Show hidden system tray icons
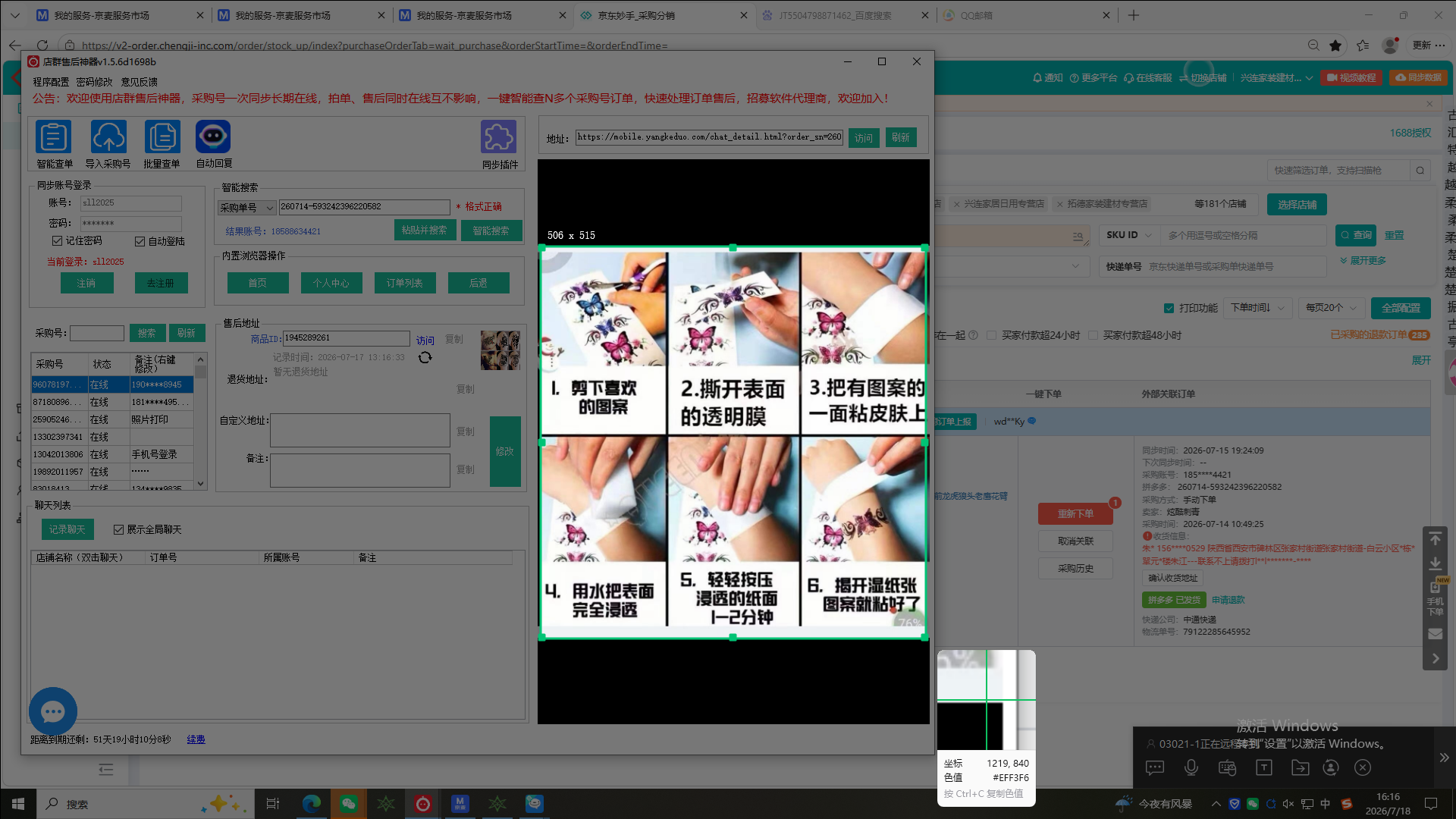The width and height of the screenshot is (1456, 819). [1216, 804]
